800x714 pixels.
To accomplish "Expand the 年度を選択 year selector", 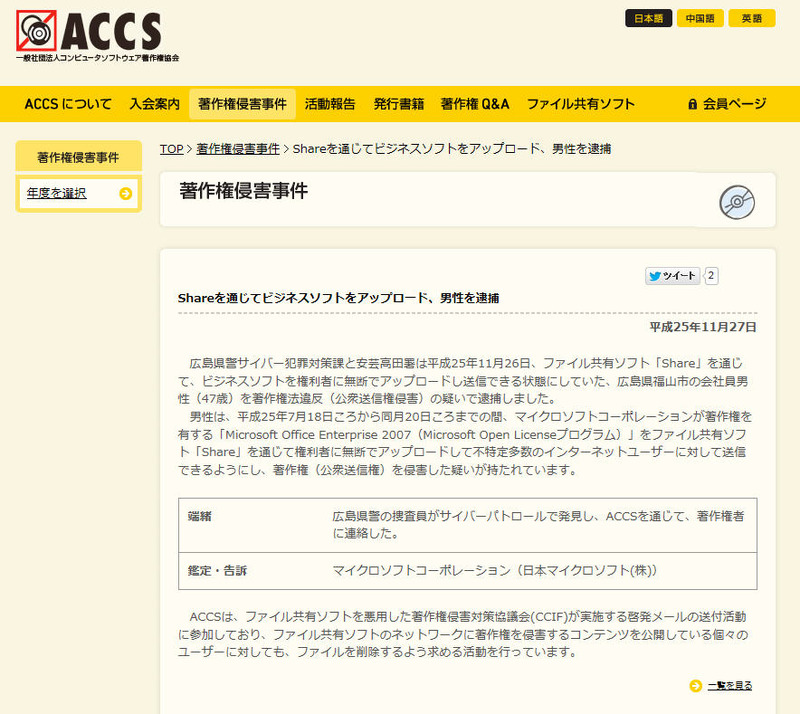I will [57, 193].
